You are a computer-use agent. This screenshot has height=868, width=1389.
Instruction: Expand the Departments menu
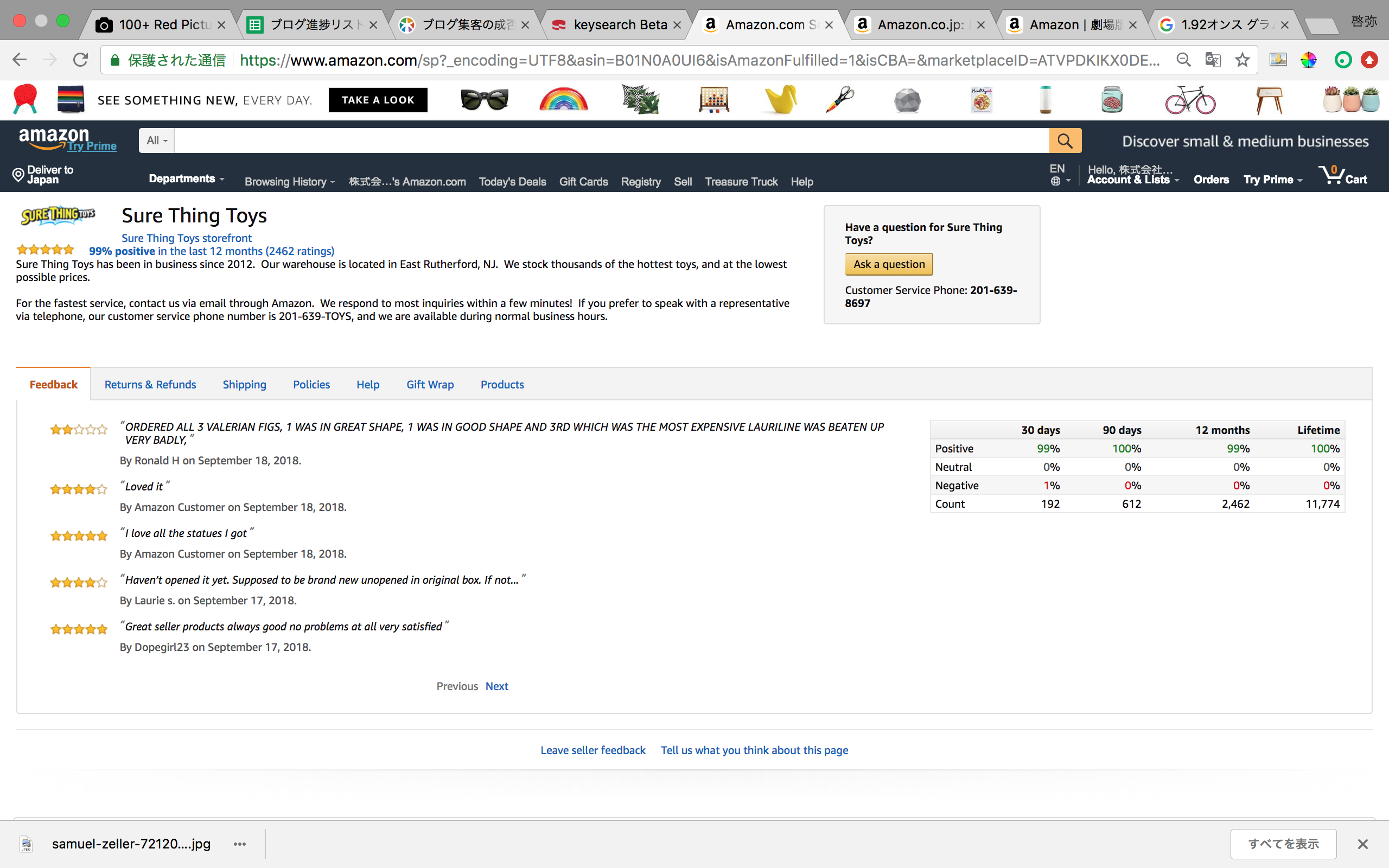coord(187,178)
